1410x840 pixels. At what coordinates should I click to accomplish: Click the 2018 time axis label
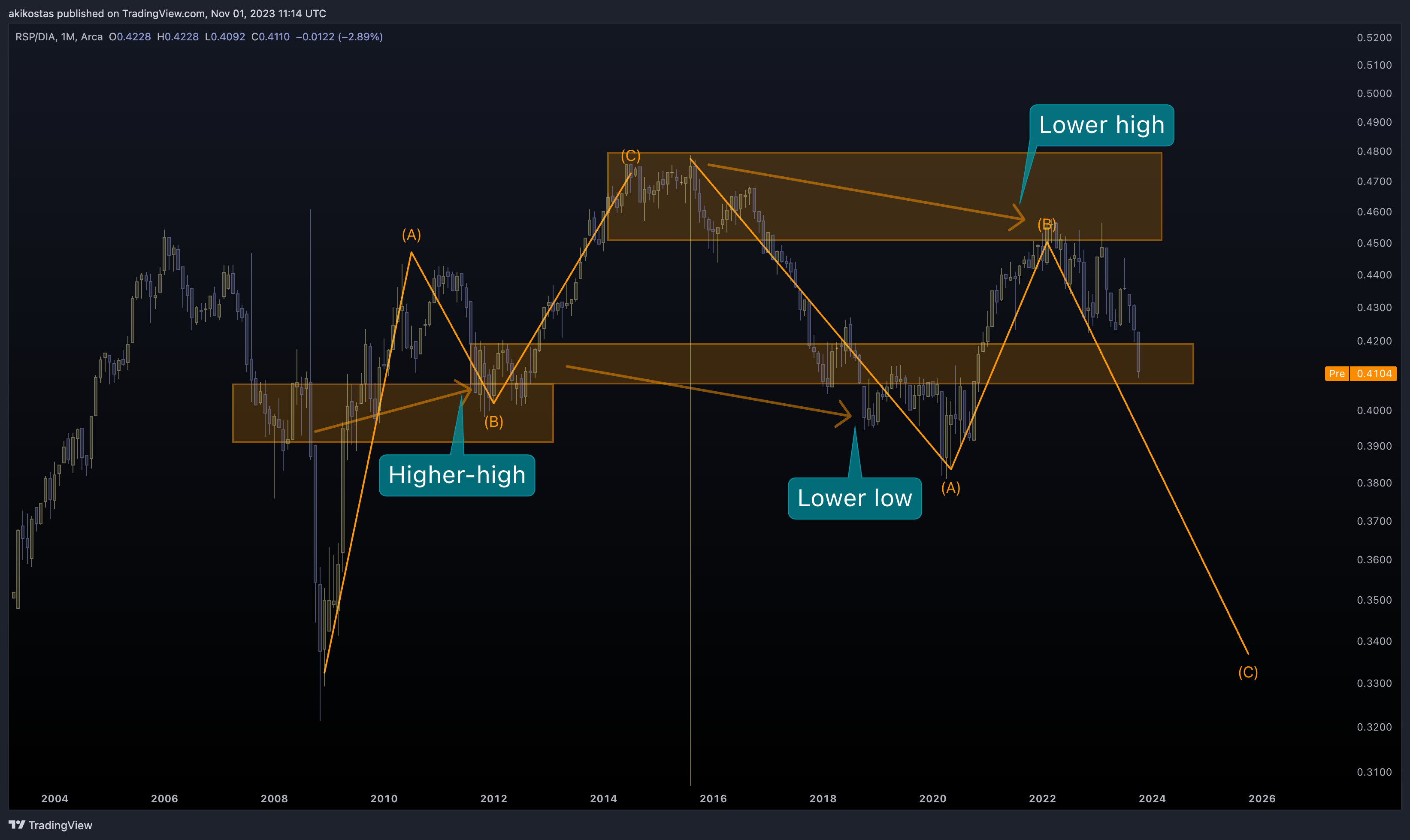[x=823, y=799]
